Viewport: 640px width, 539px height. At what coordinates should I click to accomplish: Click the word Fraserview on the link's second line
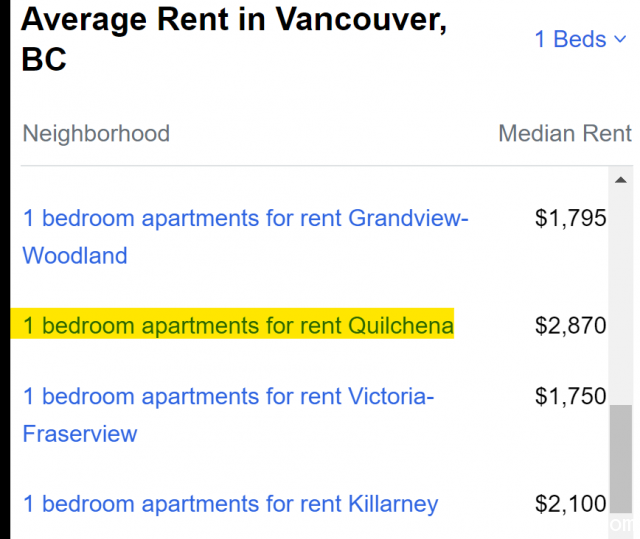click(80, 434)
